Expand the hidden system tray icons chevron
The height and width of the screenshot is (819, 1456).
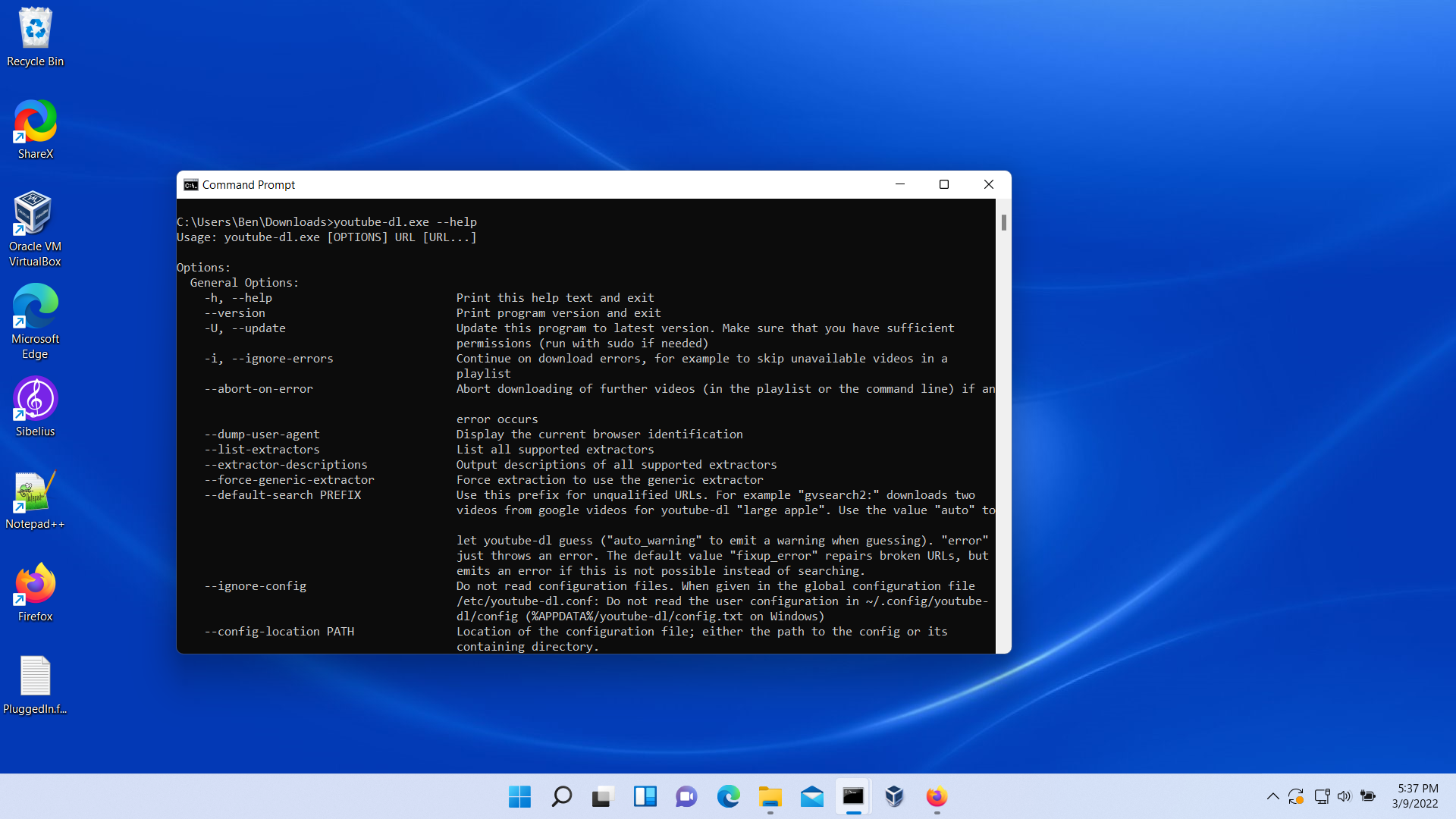[1272, 796]
